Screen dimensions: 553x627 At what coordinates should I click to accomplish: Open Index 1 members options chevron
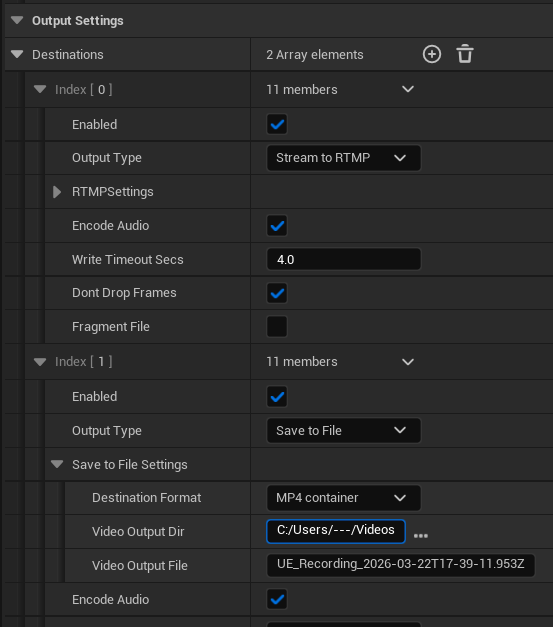click(408, 362)
